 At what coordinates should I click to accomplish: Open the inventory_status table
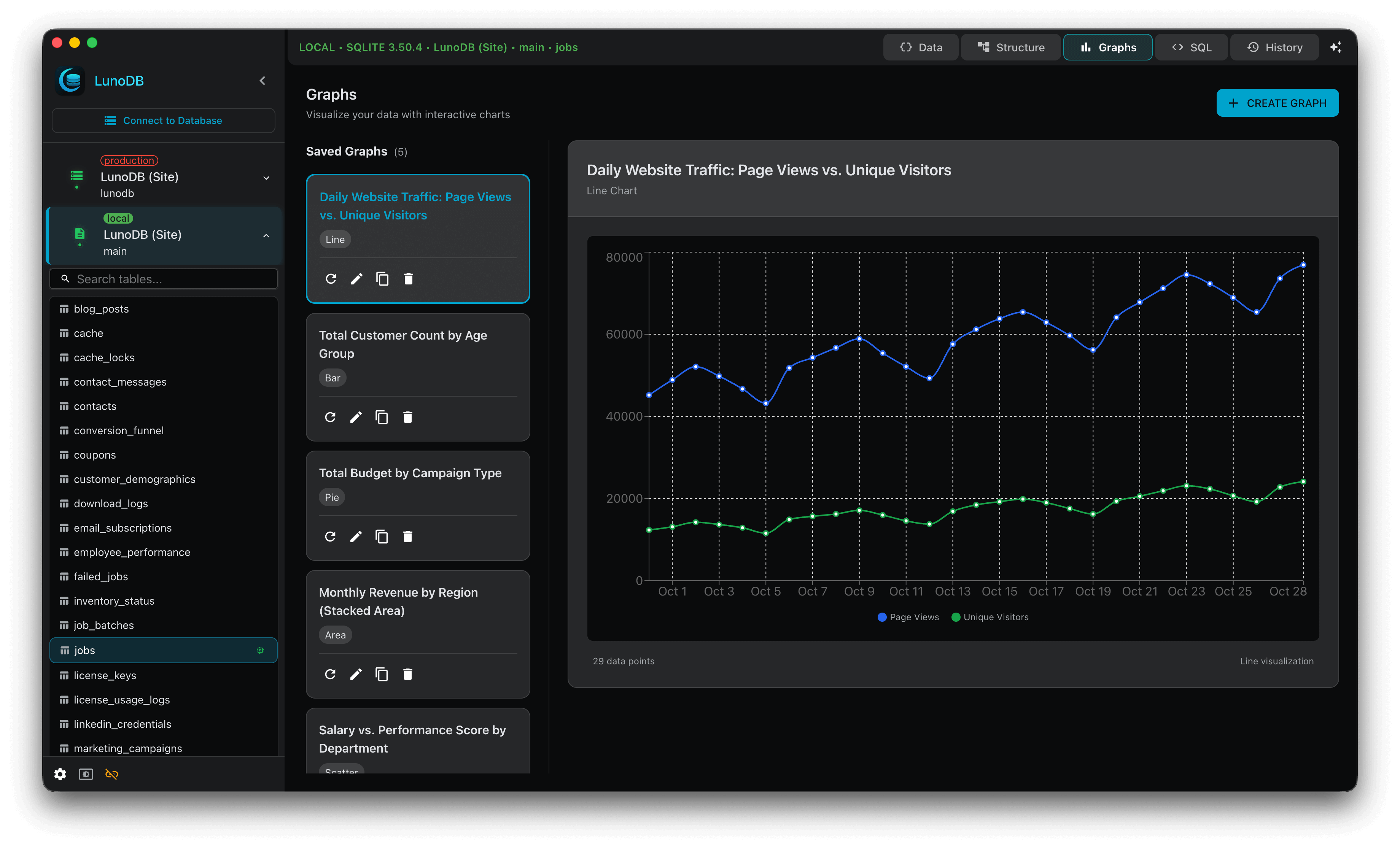click(164, 601)
